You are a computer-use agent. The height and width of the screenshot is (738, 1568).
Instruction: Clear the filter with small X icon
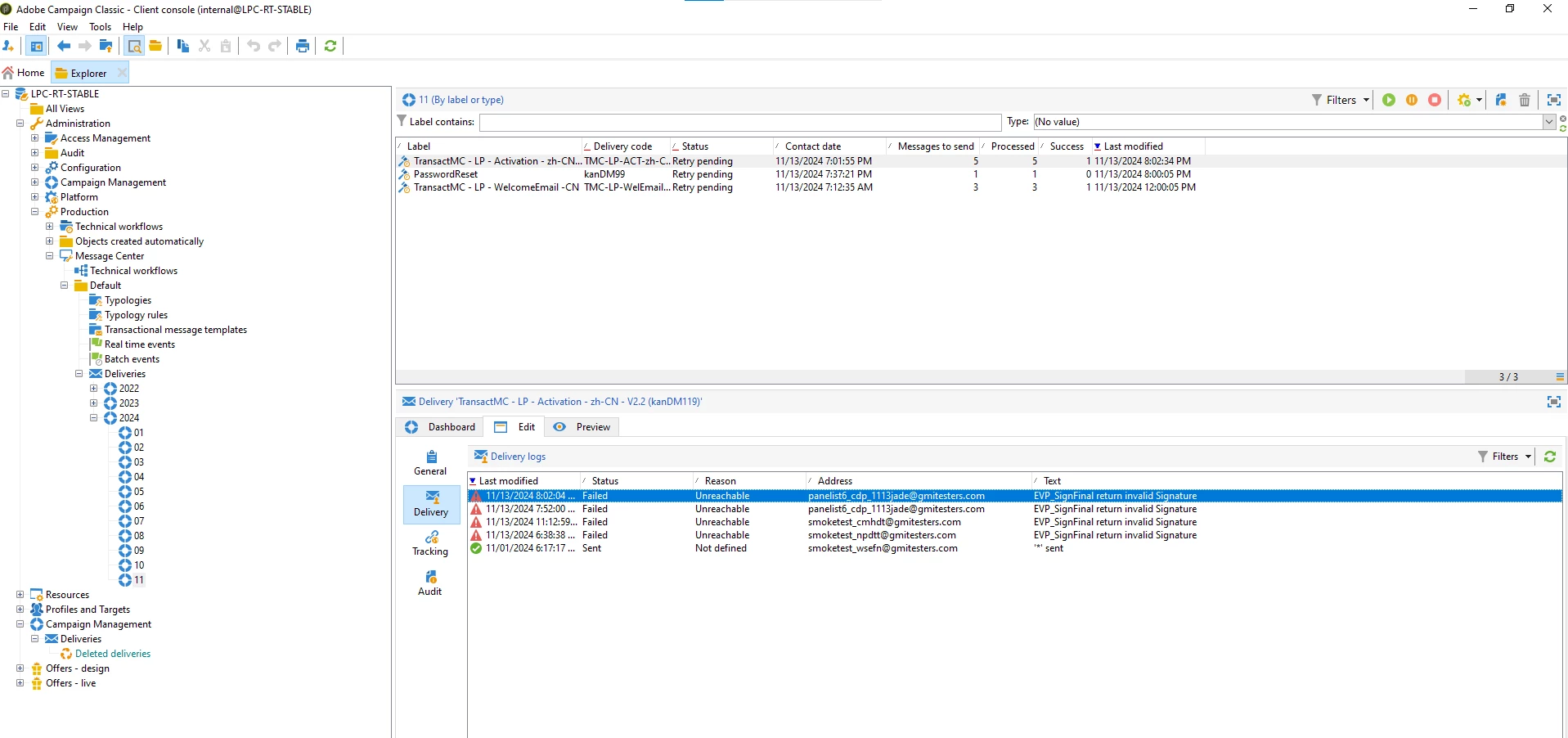tap(1563, 119)
